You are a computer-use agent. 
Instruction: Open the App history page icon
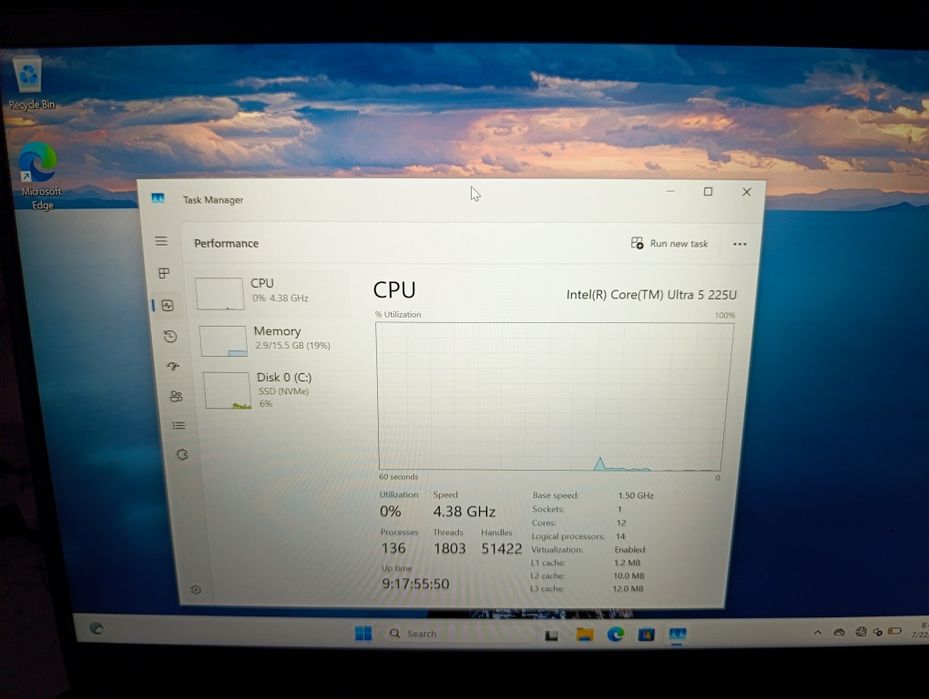[x=171, y=336]
